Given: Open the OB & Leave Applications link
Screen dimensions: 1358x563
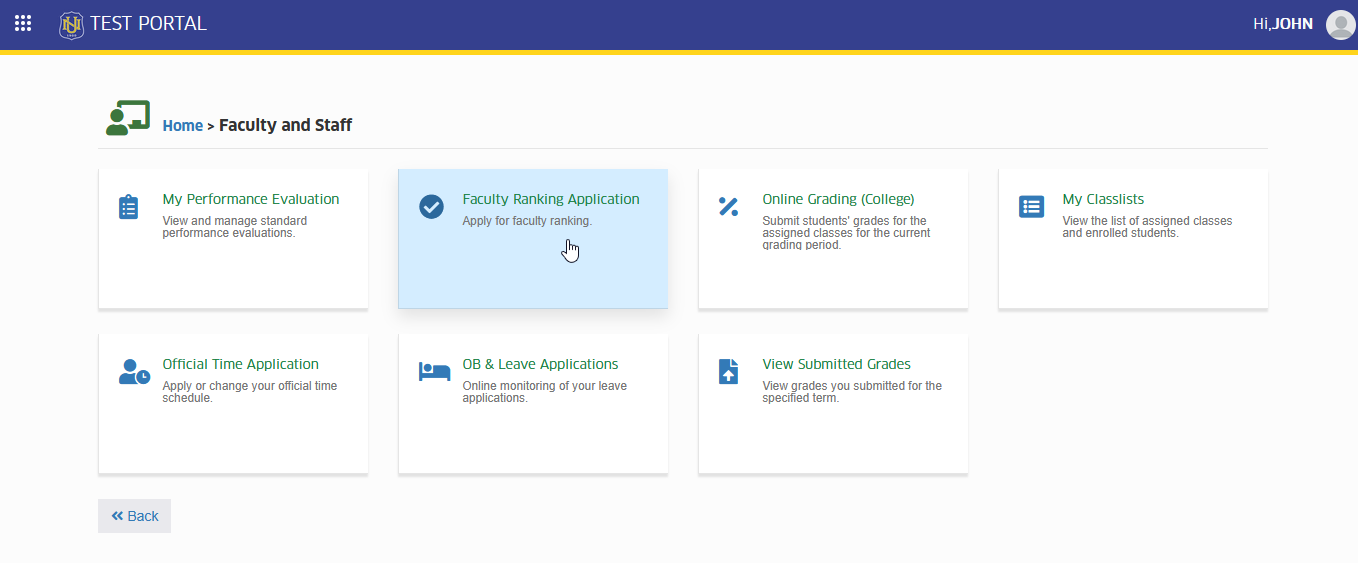Looking at the screenshot, I should tap(541, 364).
